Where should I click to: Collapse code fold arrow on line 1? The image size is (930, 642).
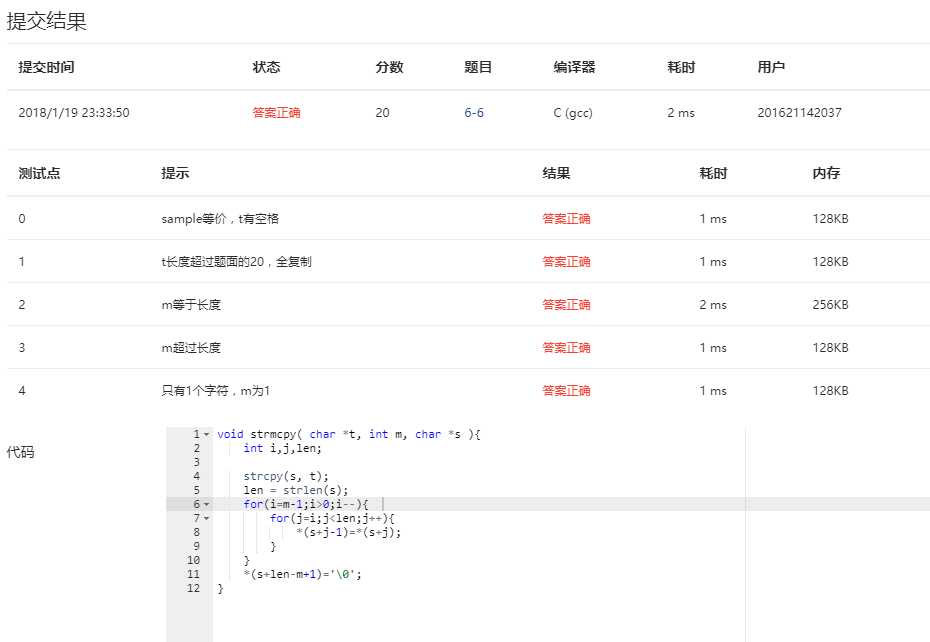tap(206, 434)
